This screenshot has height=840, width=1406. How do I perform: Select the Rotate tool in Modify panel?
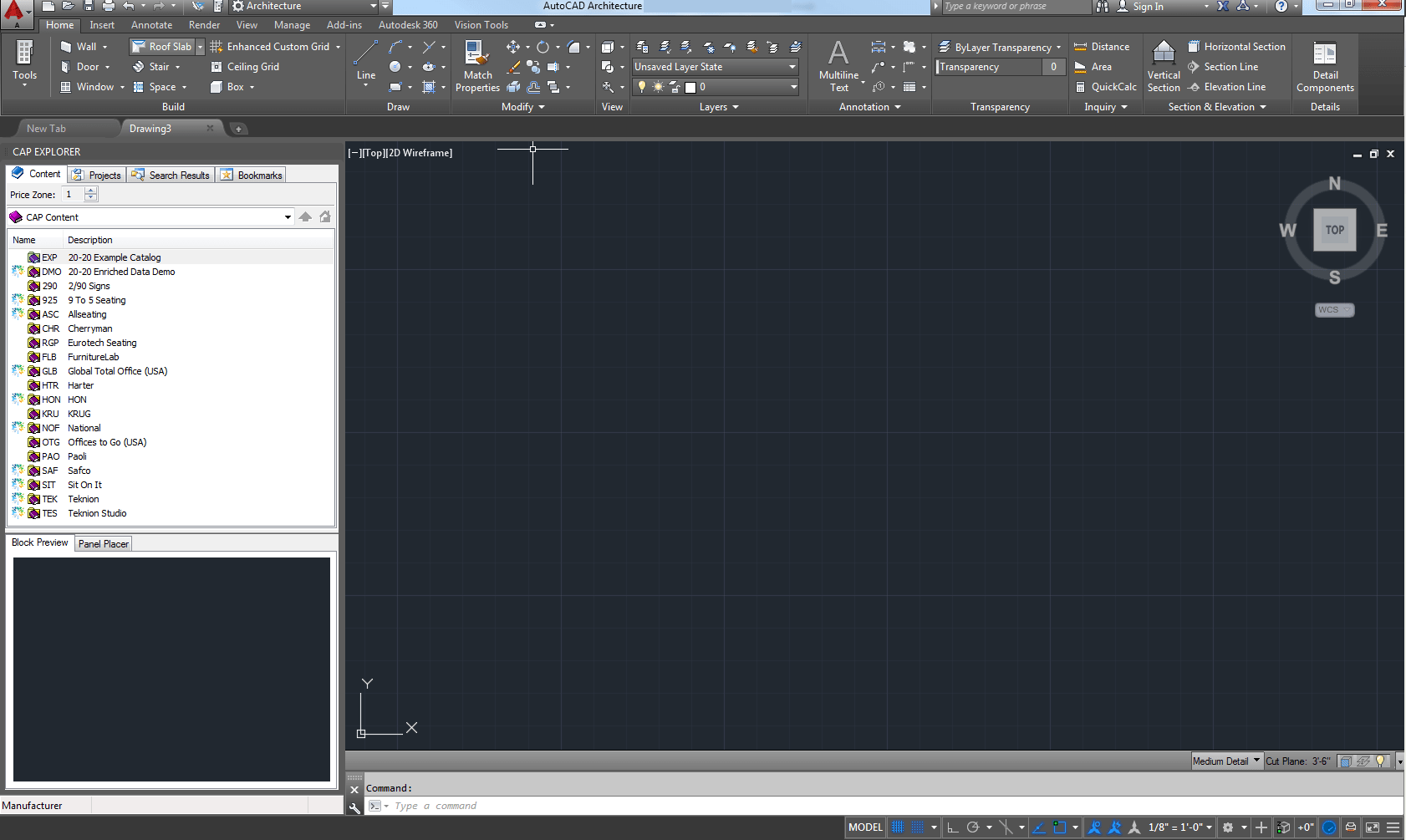pos(543,47)
